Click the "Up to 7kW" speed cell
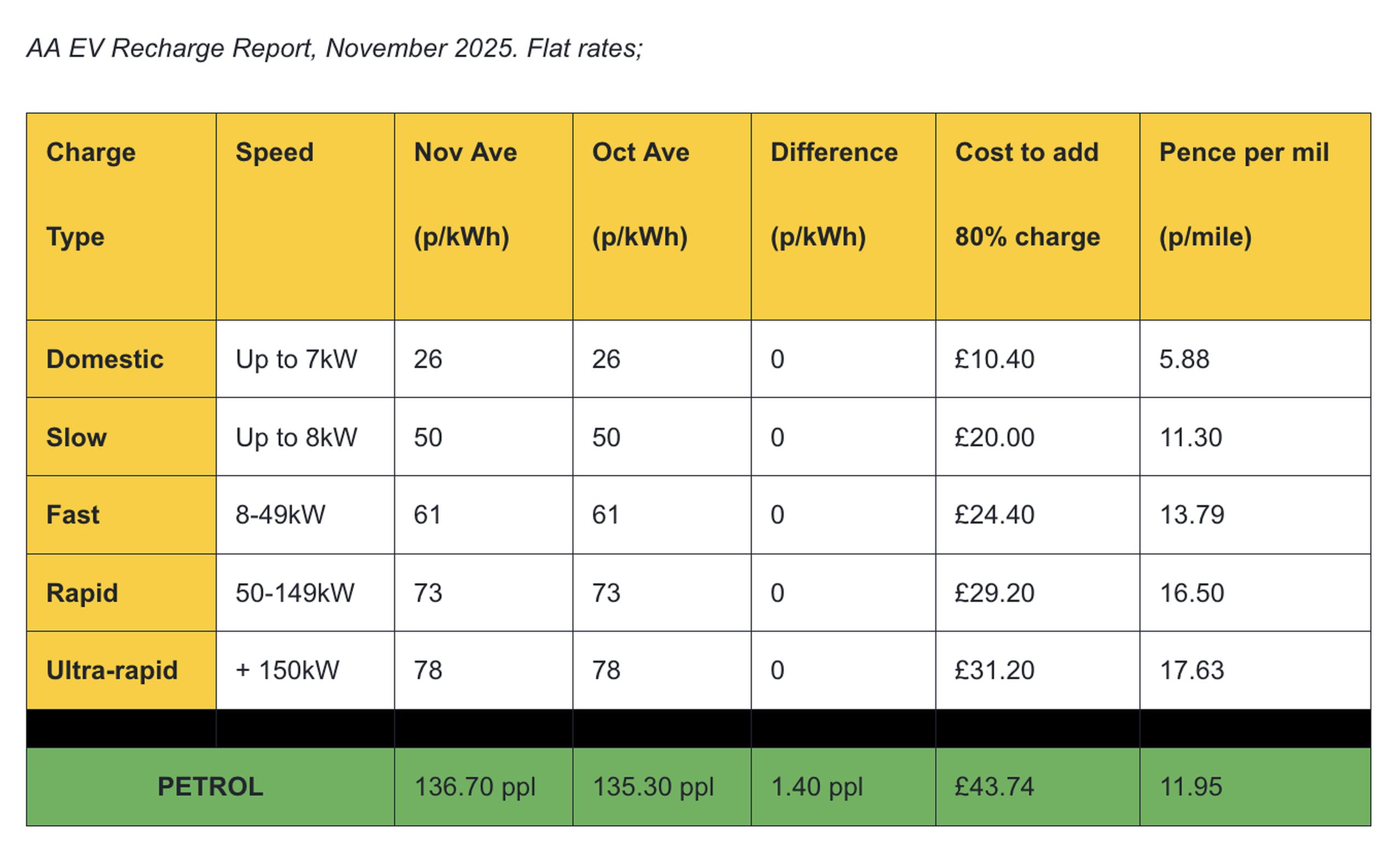The height and width of the screenshot is (855, 1400). coord(296,359)
